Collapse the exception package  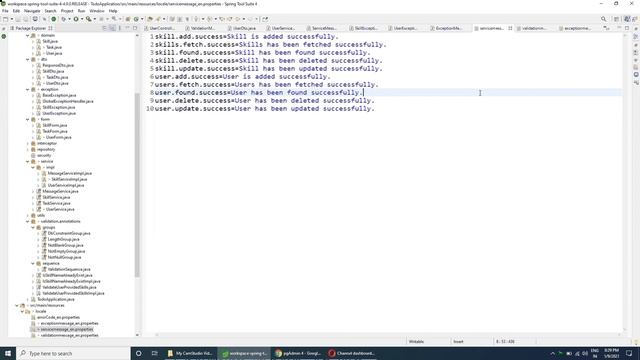[x=28, y=89]
